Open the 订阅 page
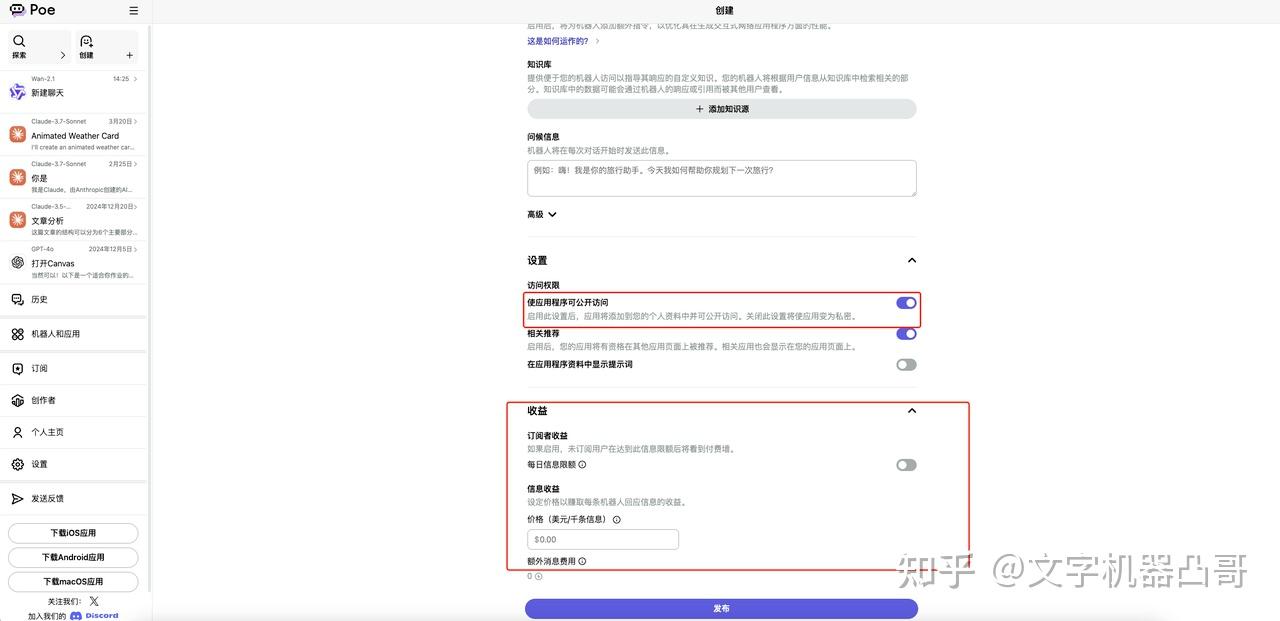 [x=38, y=368]
